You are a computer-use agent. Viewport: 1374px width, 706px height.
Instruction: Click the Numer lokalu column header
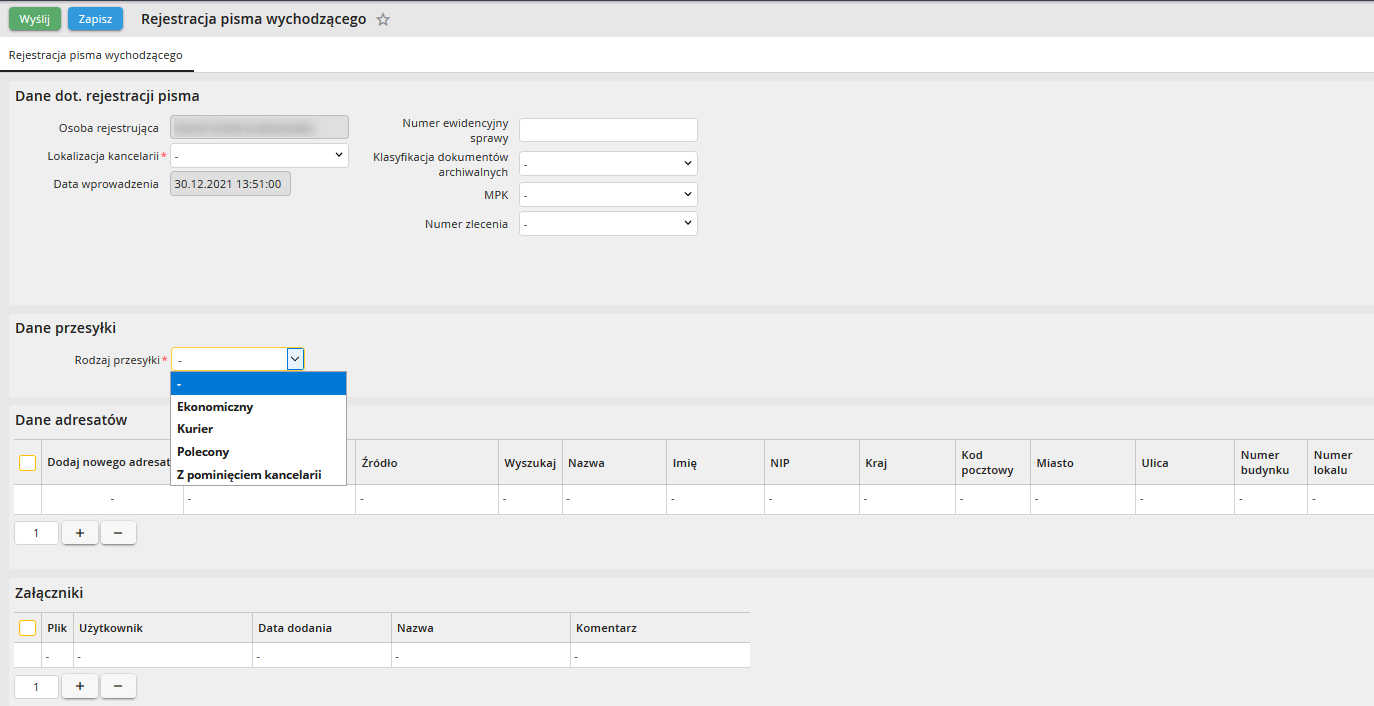(x=1340, y=463)
